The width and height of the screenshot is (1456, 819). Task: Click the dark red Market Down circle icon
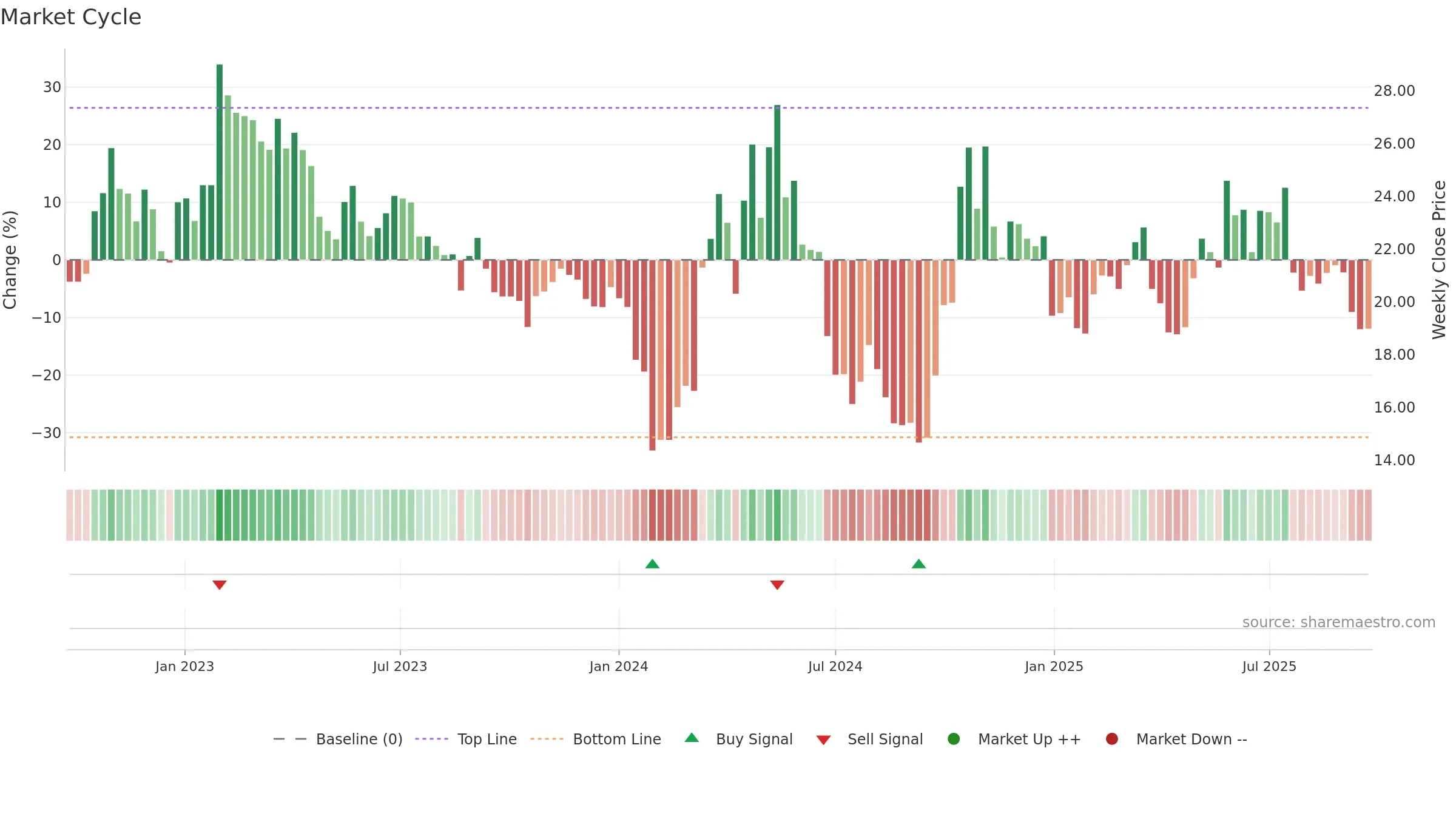tap(1112, 739)
